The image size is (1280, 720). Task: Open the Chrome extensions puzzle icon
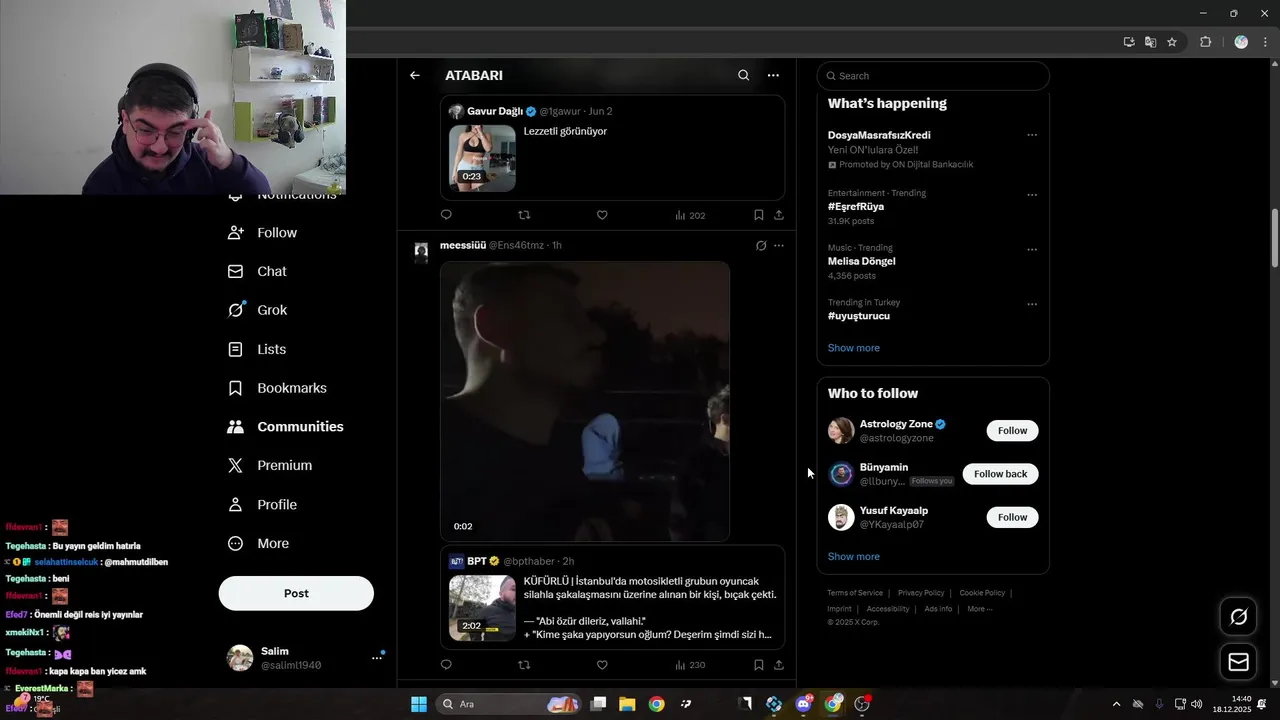coord(1205,42)
